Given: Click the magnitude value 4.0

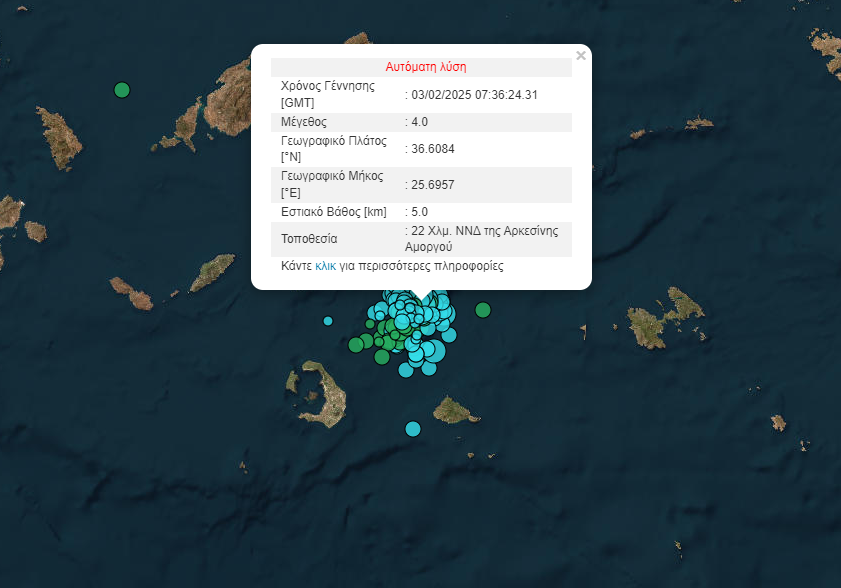Looking at the screenshot, I should (419, 122).
